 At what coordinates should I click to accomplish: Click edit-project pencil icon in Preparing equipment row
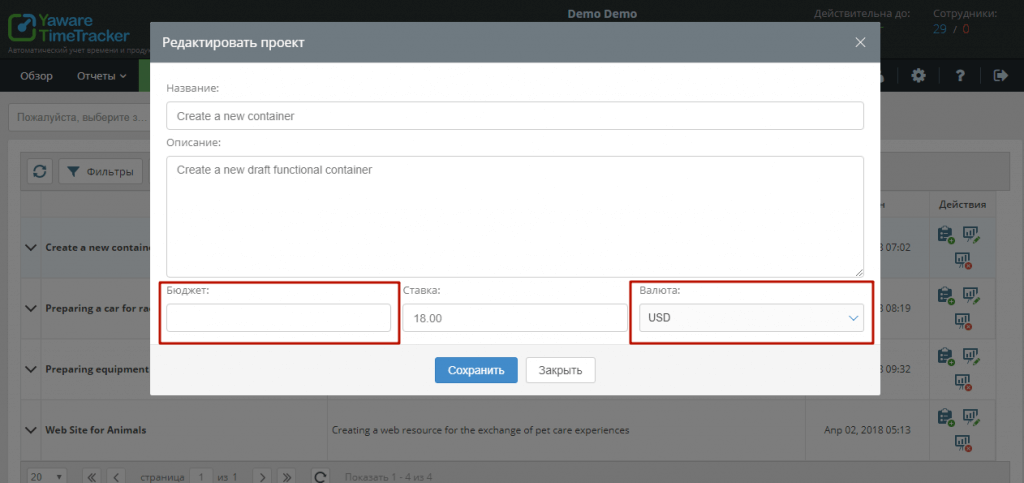tap(970, 356)
